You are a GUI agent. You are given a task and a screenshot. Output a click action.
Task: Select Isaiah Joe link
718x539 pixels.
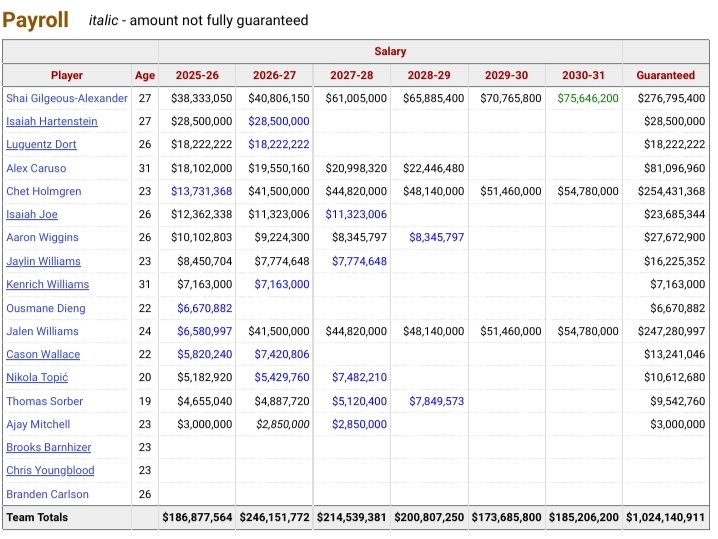coord(32,214)
